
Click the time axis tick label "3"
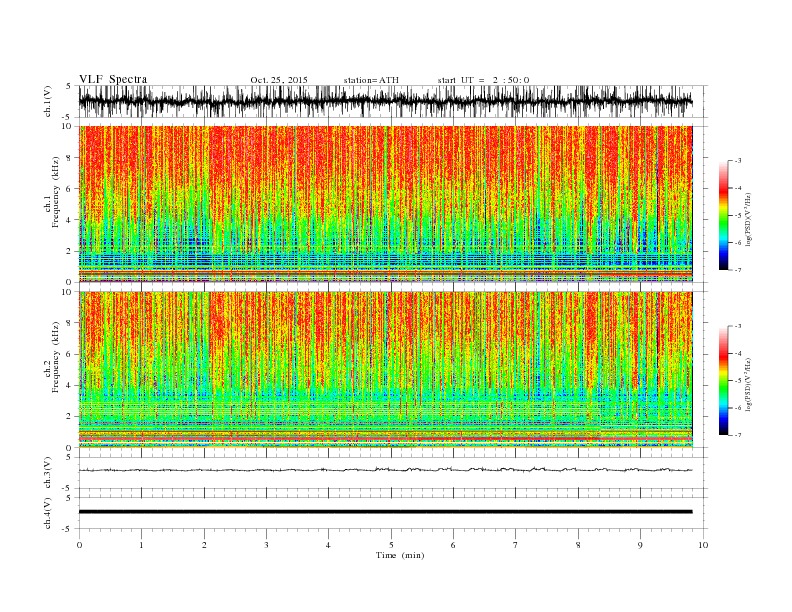[266, 545]
